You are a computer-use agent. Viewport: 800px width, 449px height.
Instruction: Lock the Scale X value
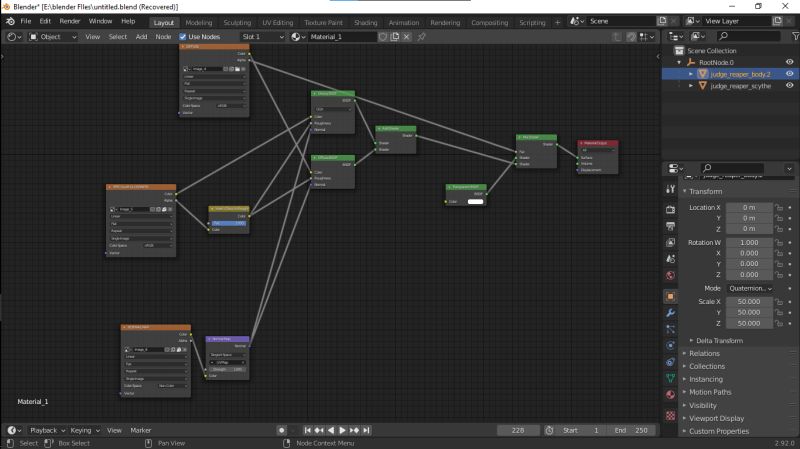[779, 302]
